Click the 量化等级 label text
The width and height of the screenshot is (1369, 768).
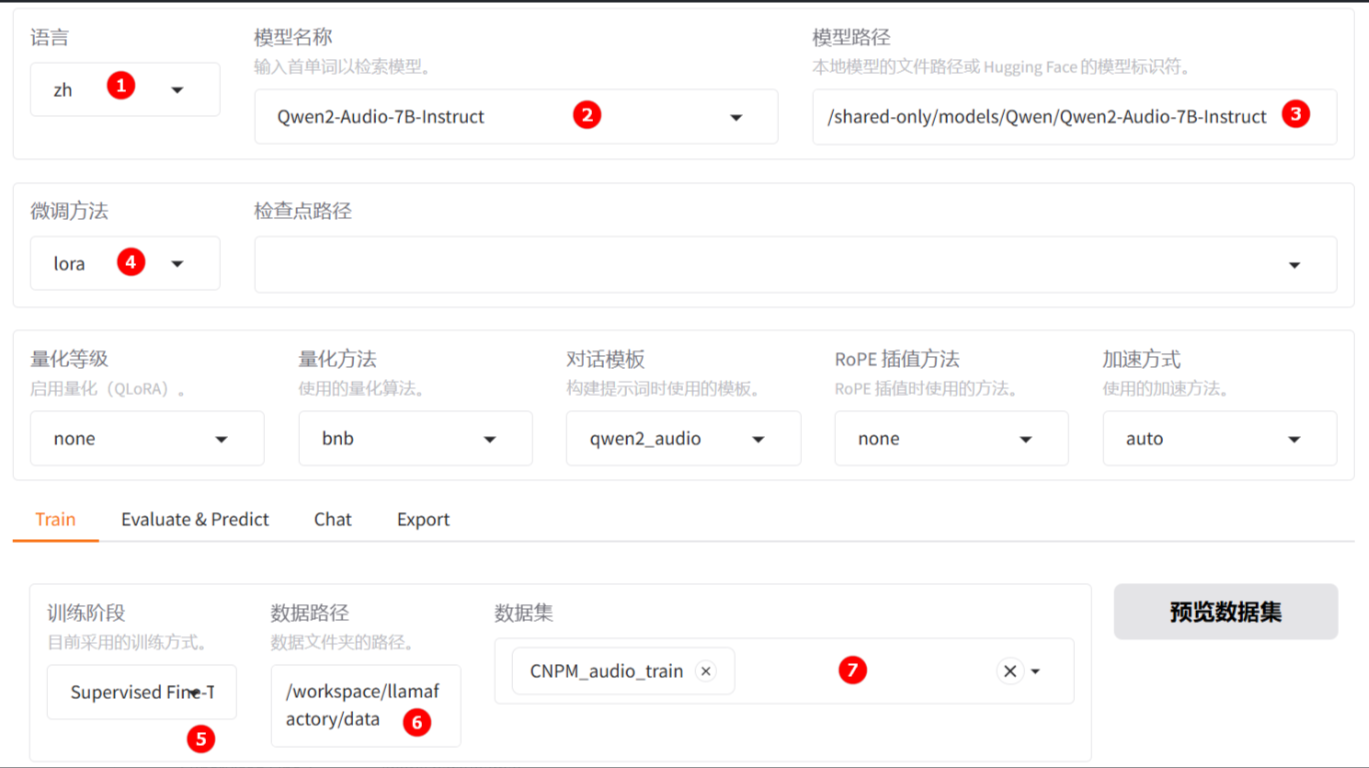[x=69, y=359]
